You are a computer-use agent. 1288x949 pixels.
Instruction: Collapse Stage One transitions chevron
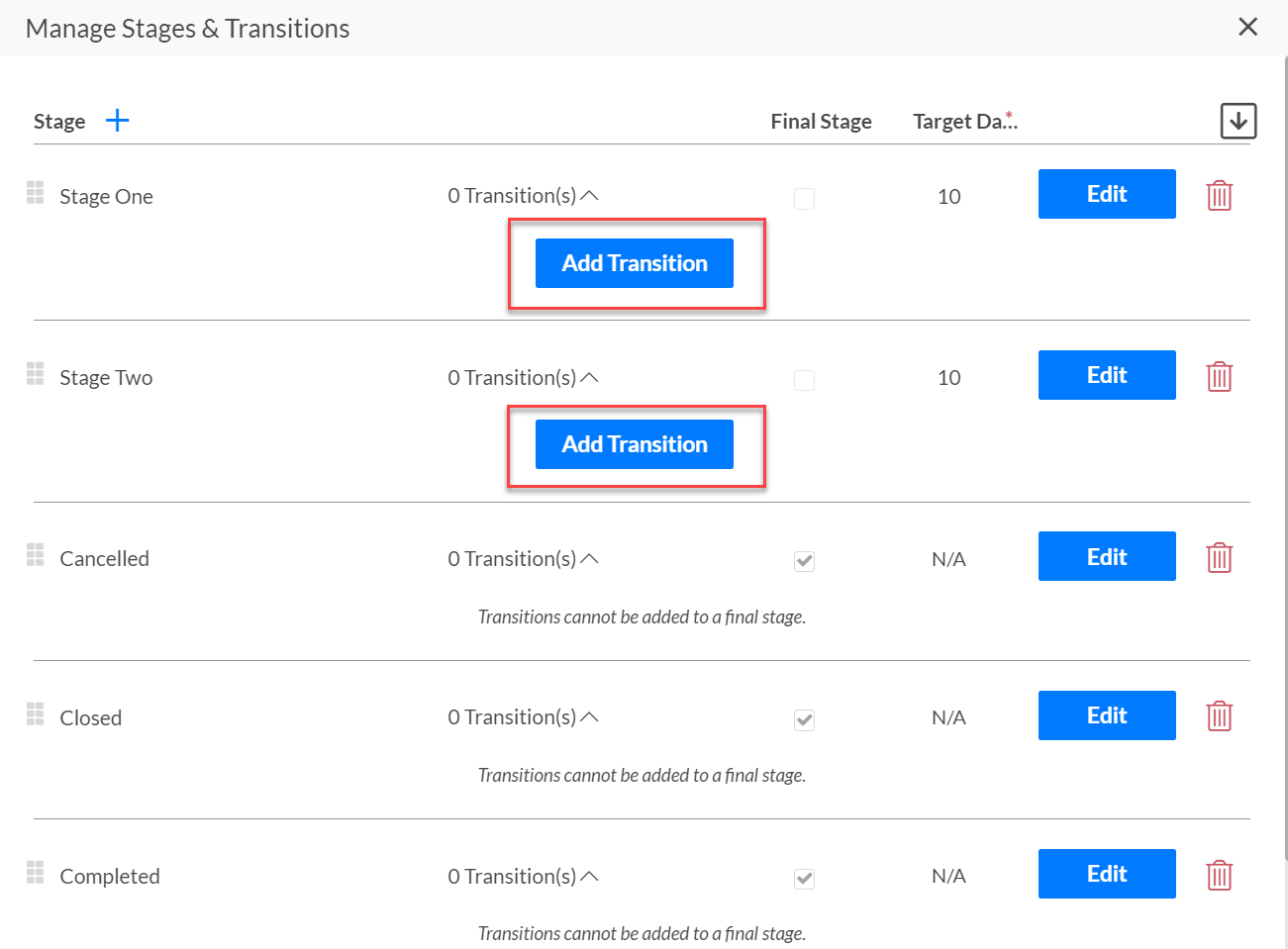(589, 196)
